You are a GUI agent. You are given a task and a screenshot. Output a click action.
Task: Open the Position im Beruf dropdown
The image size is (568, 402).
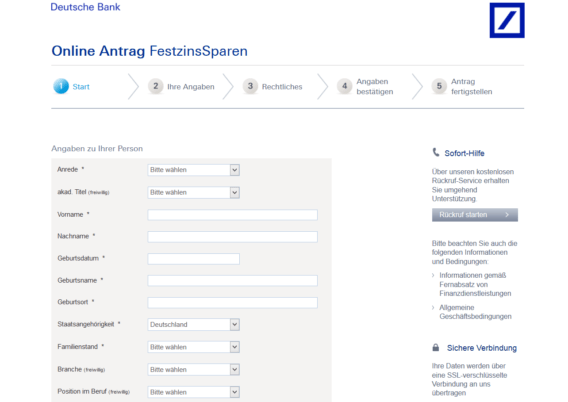[193, 392]
